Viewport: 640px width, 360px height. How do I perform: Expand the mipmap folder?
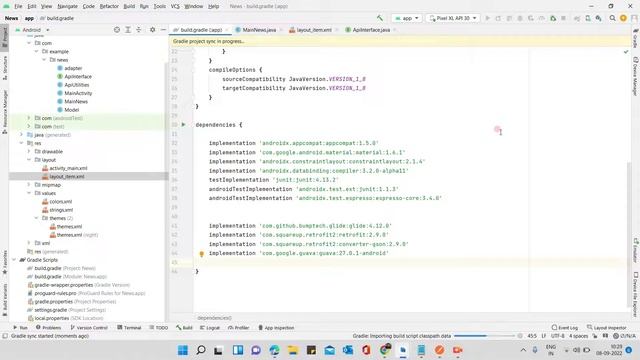tap(29, 185)
